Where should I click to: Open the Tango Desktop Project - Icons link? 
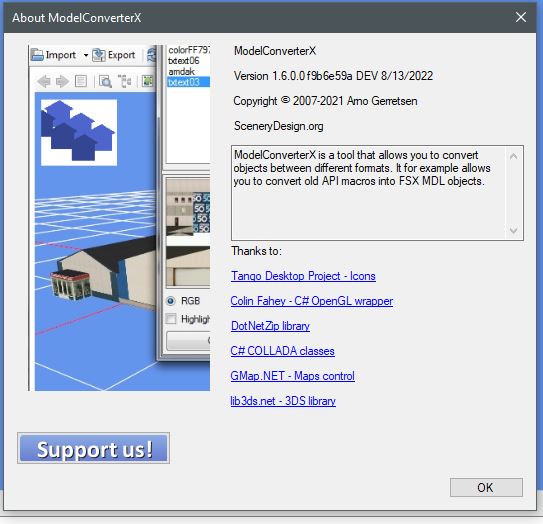303,276
